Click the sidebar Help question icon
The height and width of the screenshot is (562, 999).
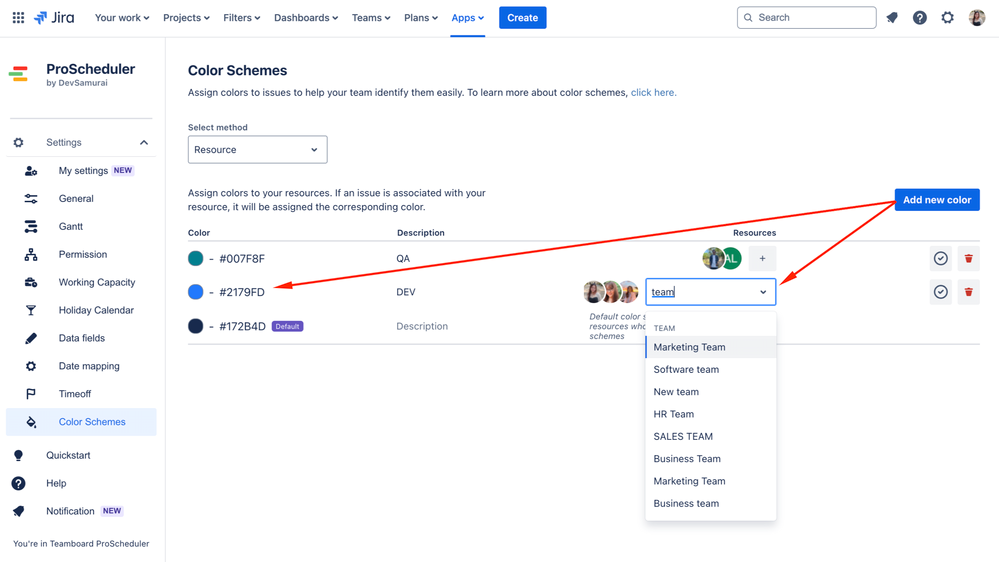tap(18, 484)
